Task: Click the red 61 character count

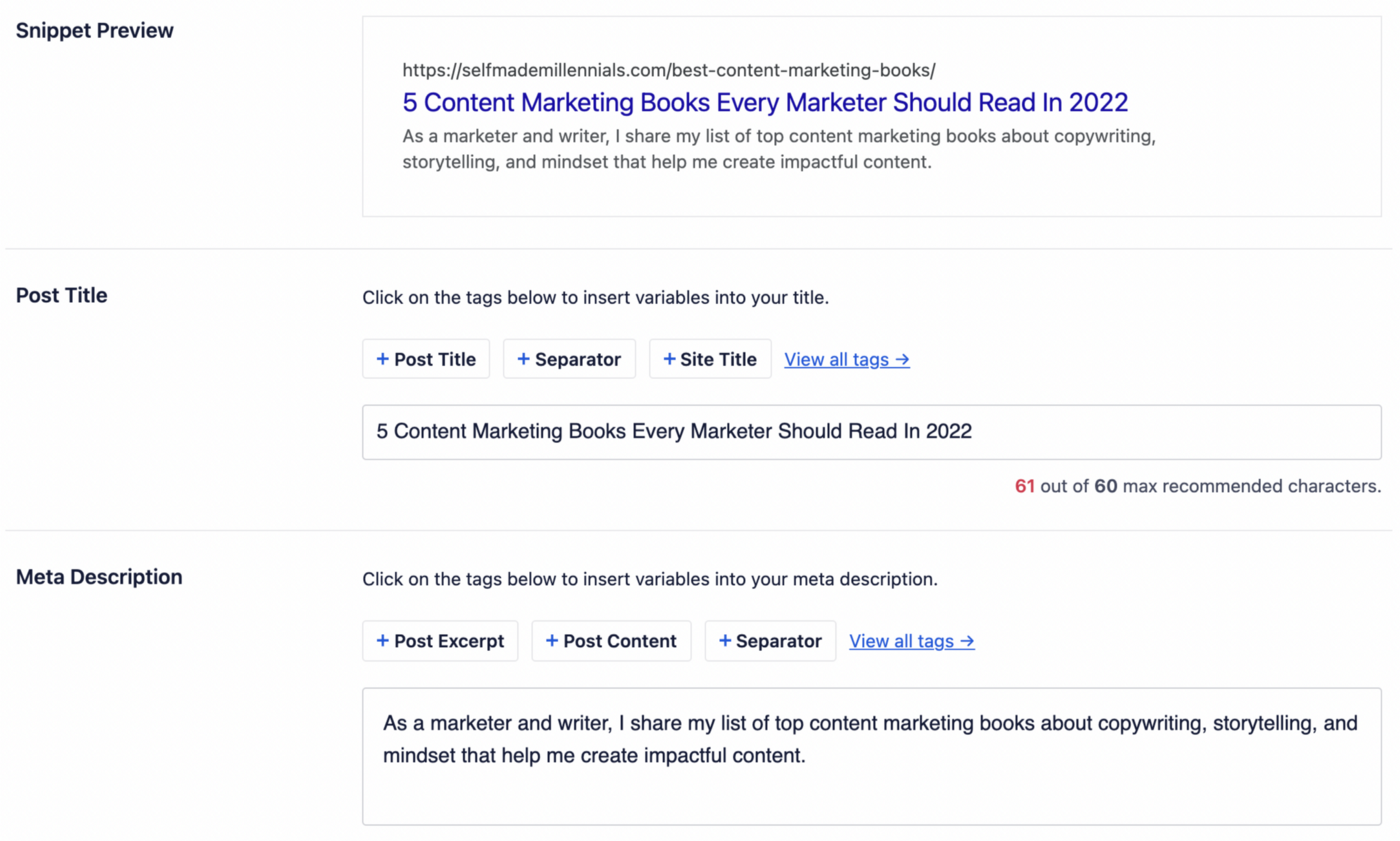Action: (1024, 487)
